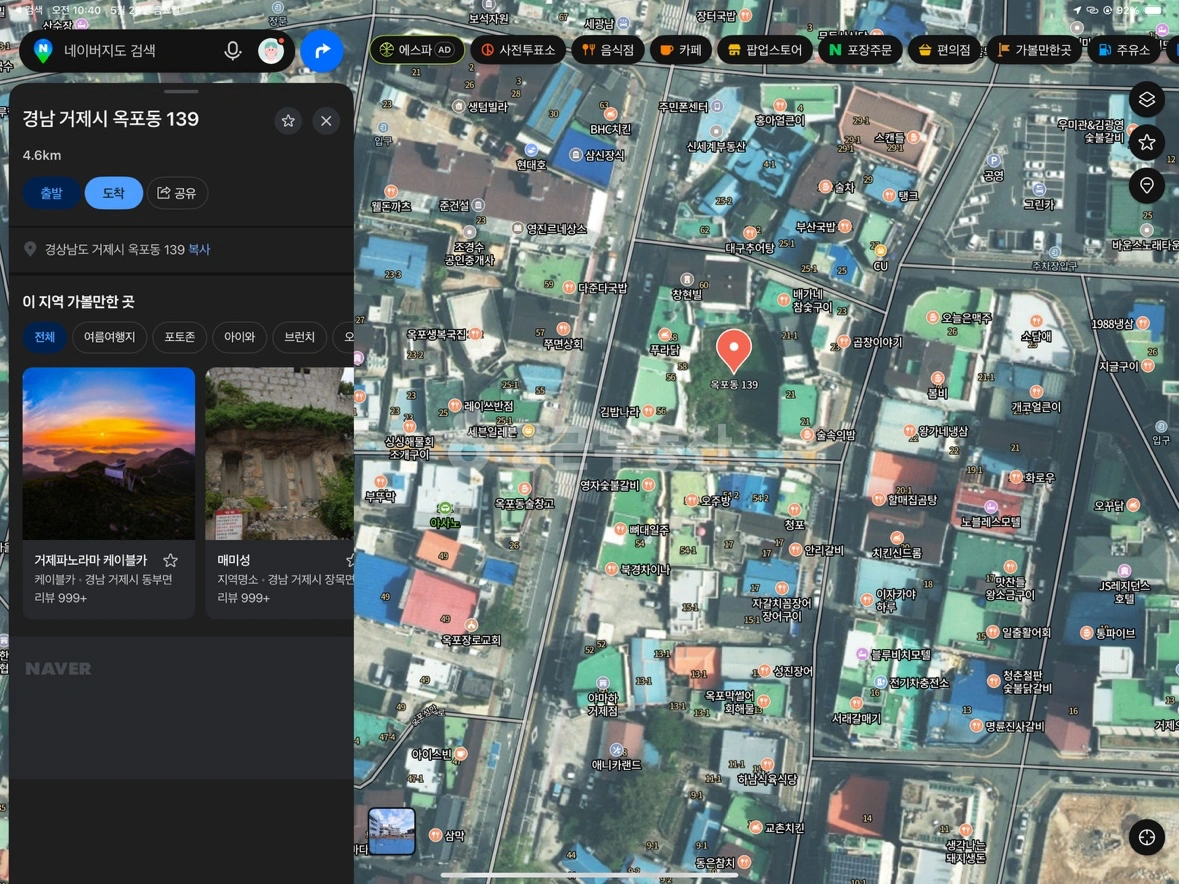This screenshot has width=1179, height=884.
Task: Open the map layers button
Action: coord(1146,99)
